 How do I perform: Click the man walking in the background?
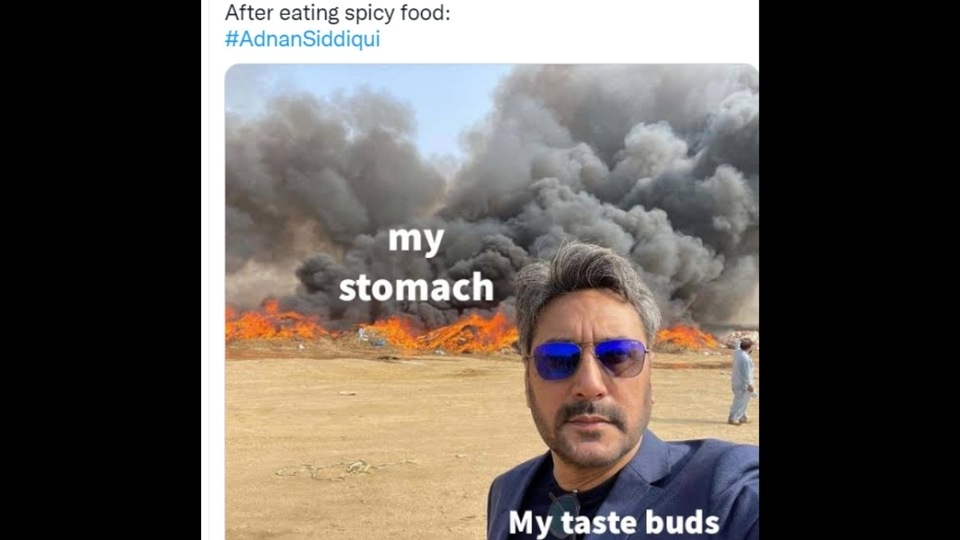coord(741,381)
